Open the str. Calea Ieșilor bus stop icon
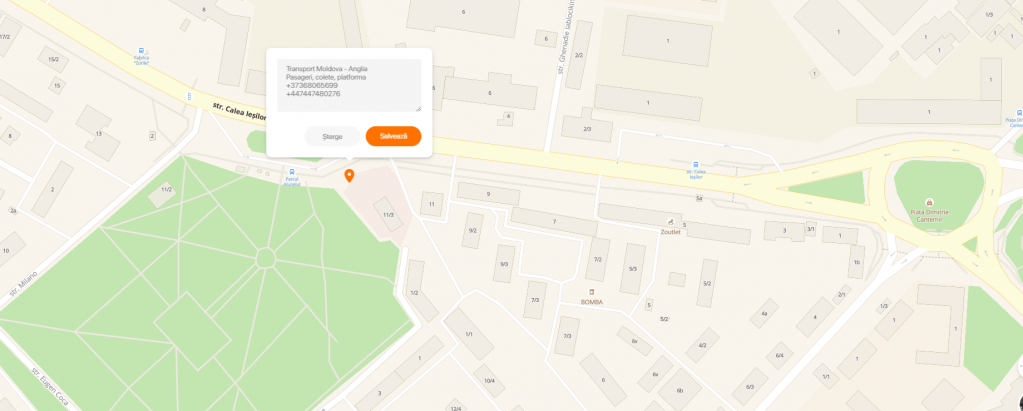The width and height of the screenshot is (1023, 411). tap(695, 165)
